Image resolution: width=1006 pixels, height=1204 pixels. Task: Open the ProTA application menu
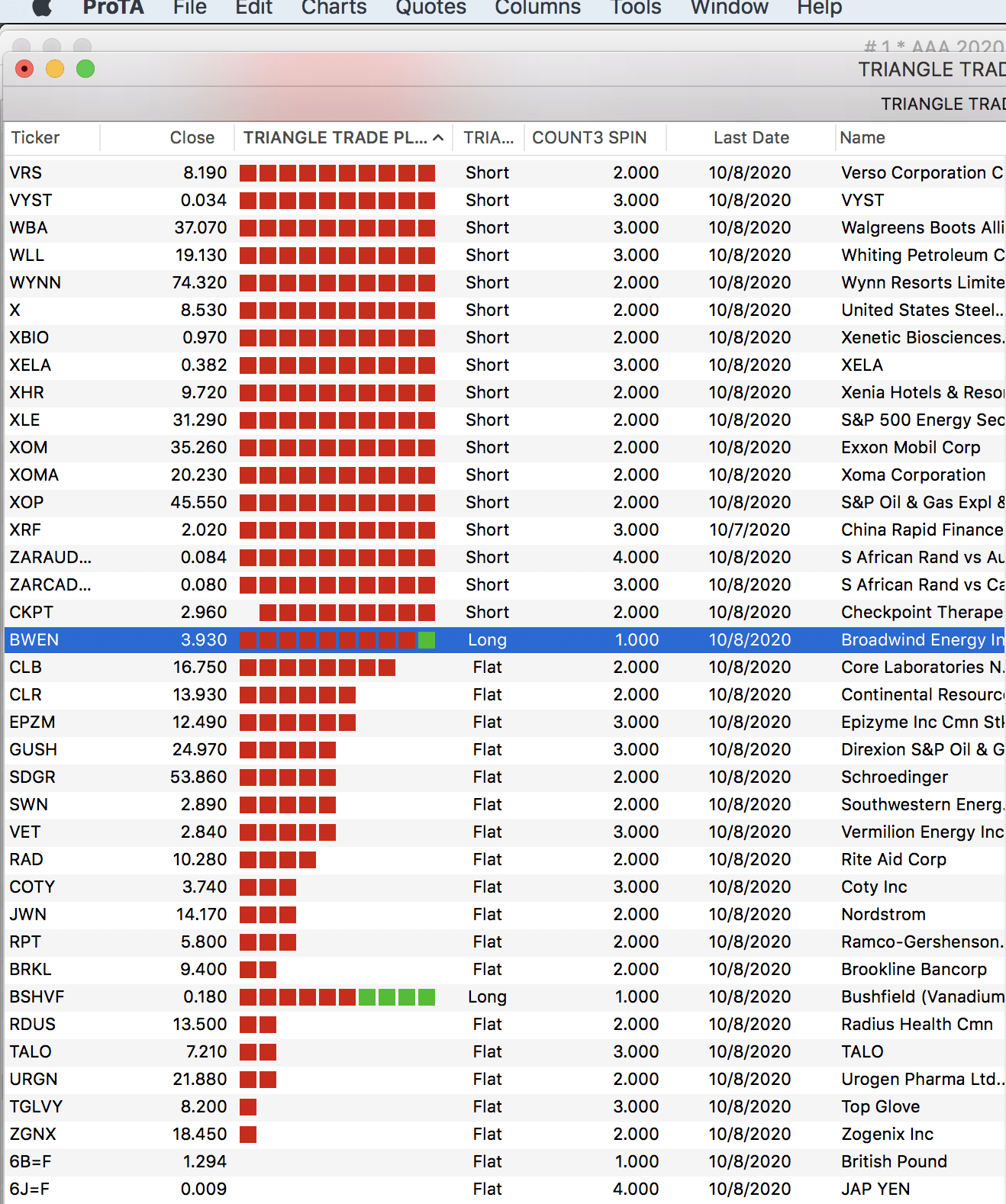coord(113,7)
